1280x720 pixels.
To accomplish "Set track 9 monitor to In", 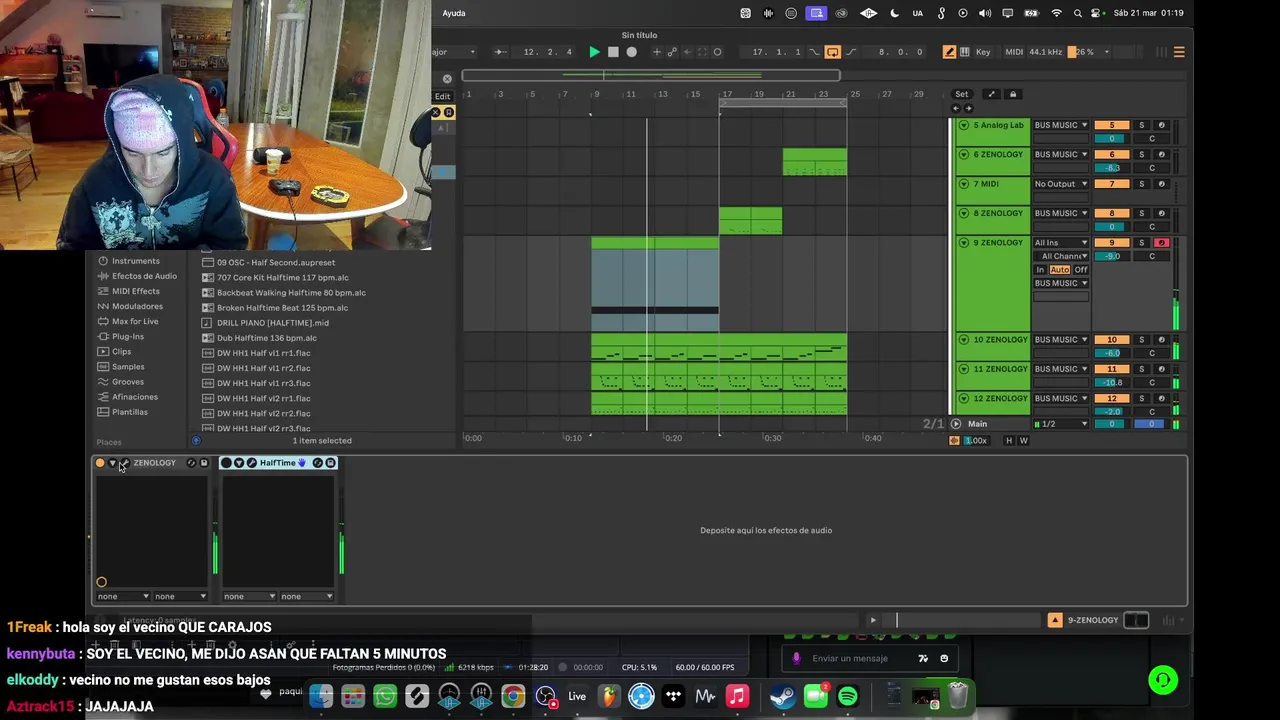I will [x=1040, y=270].
